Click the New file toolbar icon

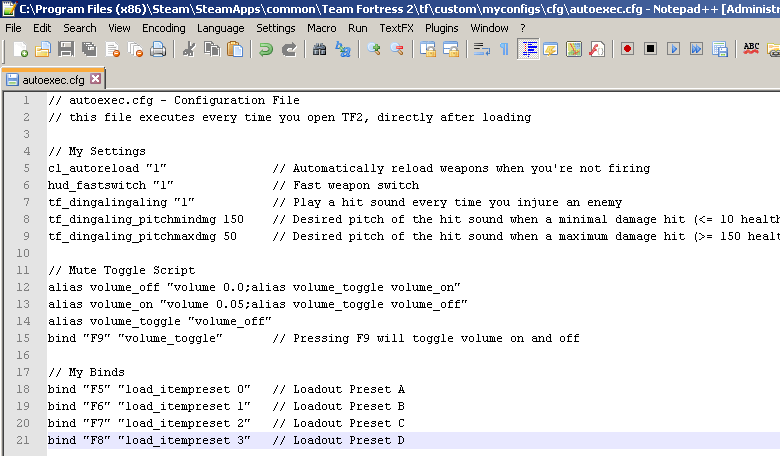21,49
